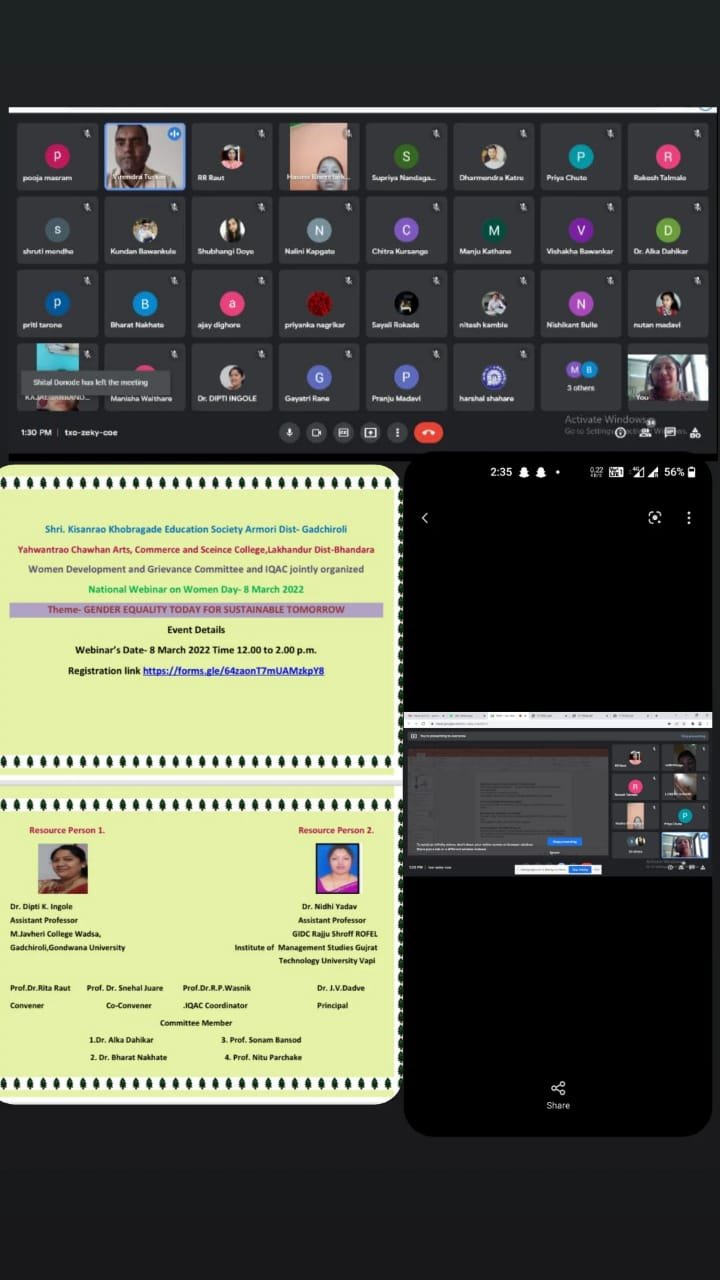Open the meeting details info icon

(x=620, y=432)
